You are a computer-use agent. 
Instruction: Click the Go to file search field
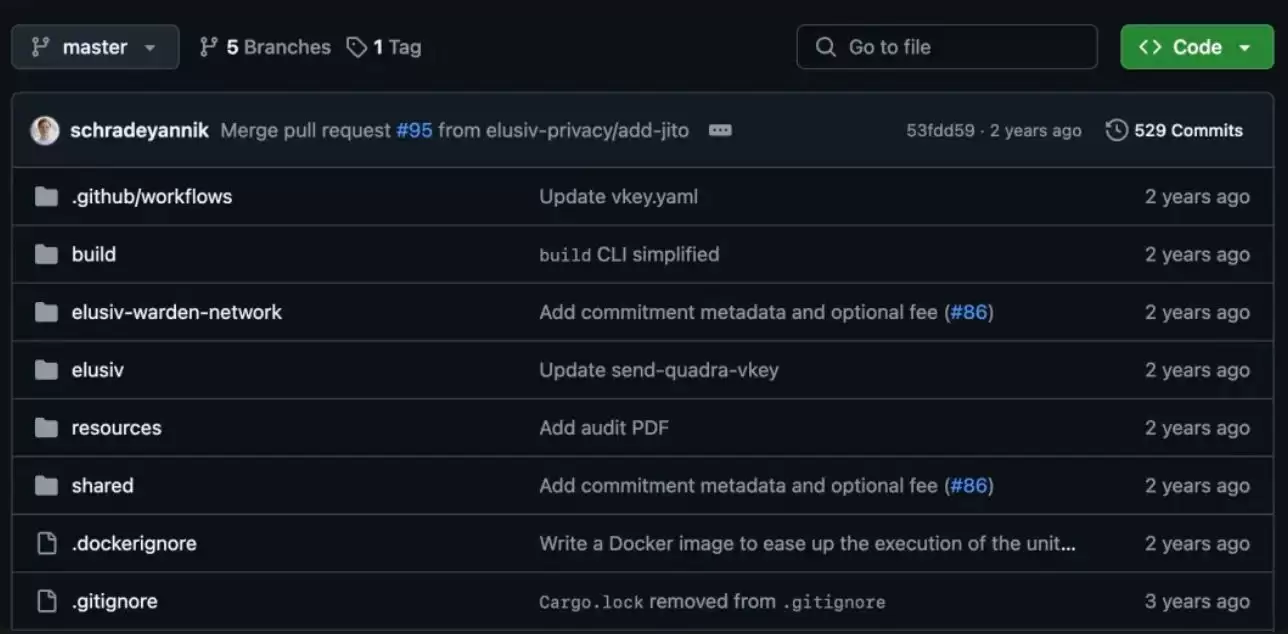(x=946, y=47)
